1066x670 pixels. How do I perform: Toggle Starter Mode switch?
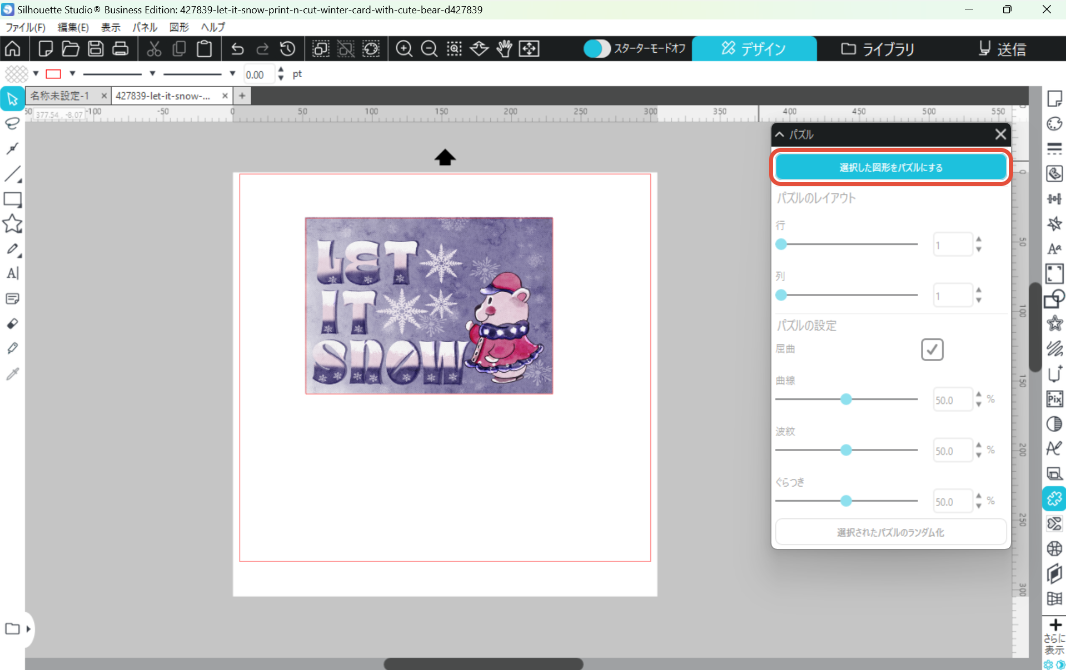click(597, 49)
